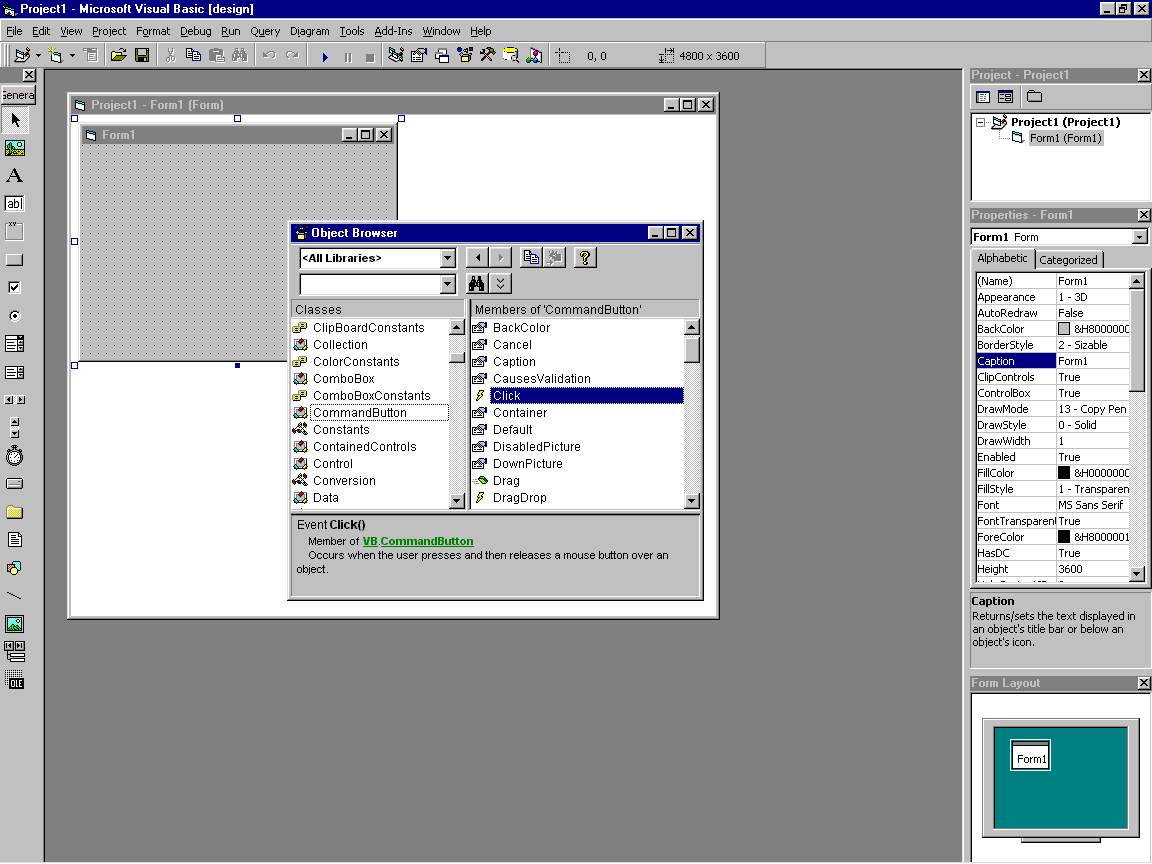Open the File menu
Viewport: 1152px width, 864px height.
tap(14, 31)
